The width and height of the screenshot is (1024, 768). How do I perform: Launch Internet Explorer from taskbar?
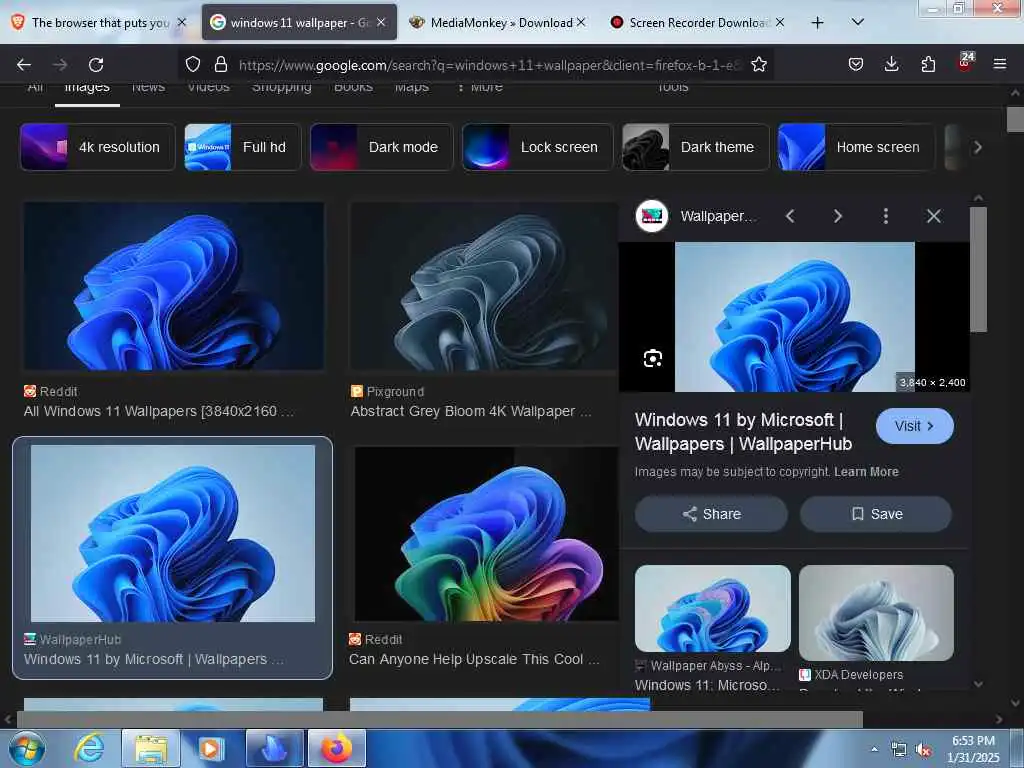(x=88, y=748)
